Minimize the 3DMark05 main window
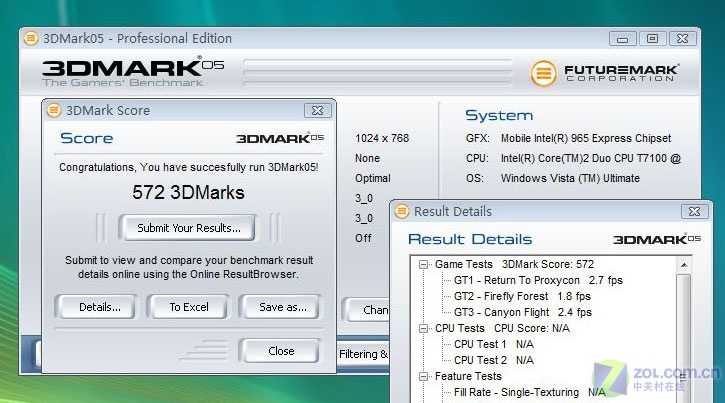This screenshot has width=725, height=403. [622, 39]
